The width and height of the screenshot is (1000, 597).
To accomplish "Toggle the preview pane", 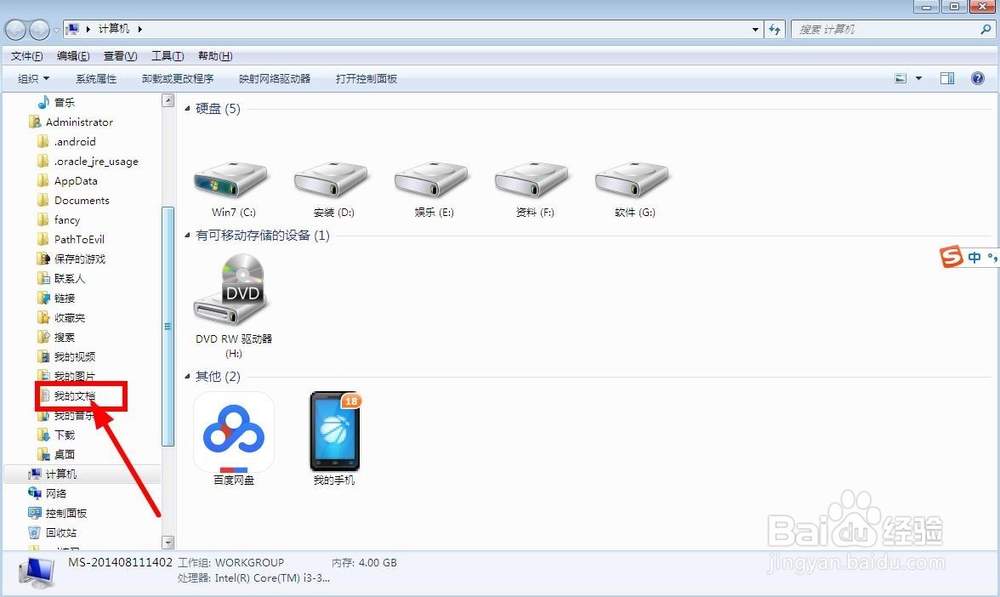I will (x=946, y=78).
